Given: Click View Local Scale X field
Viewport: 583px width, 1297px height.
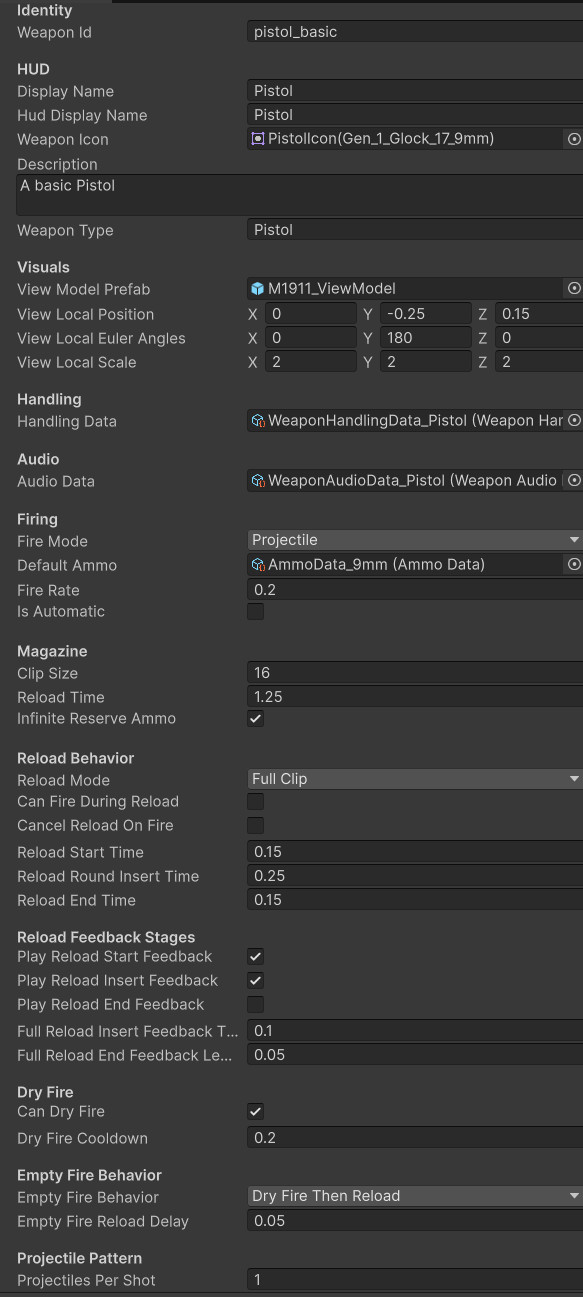Looking at the screenshot, I should 310,362.
